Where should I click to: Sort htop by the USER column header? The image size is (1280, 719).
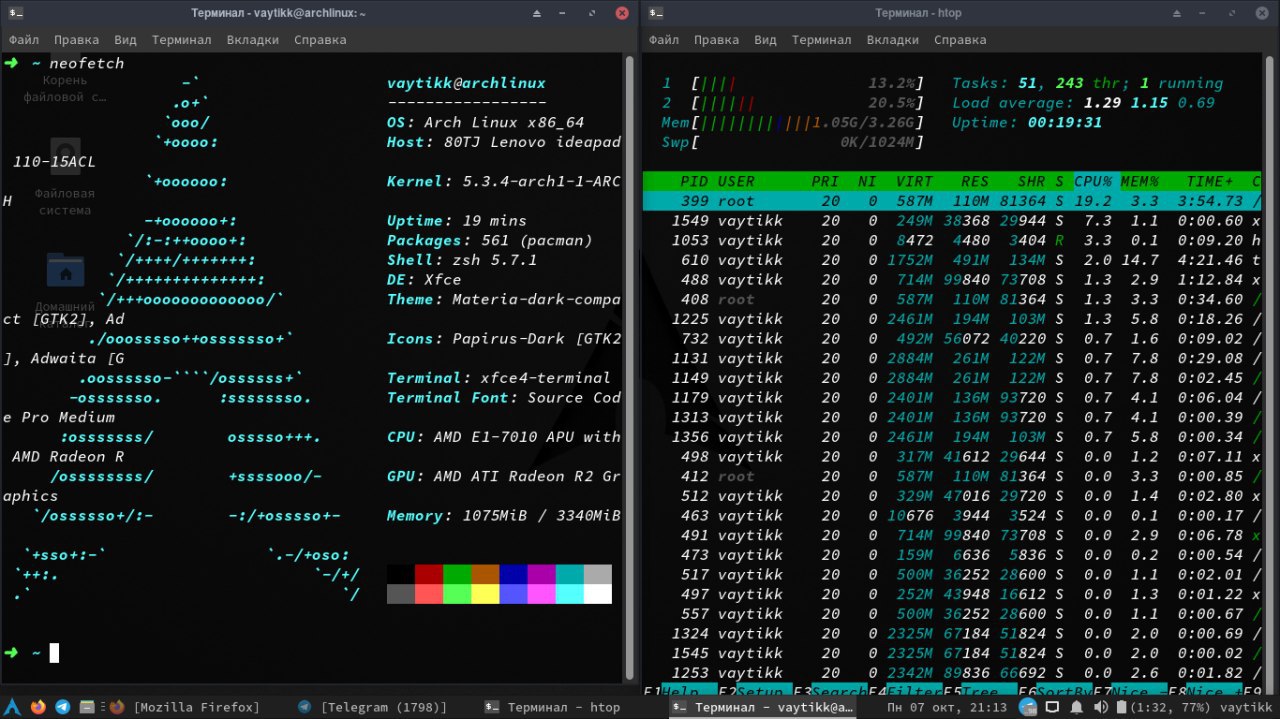tap(737, 181)
